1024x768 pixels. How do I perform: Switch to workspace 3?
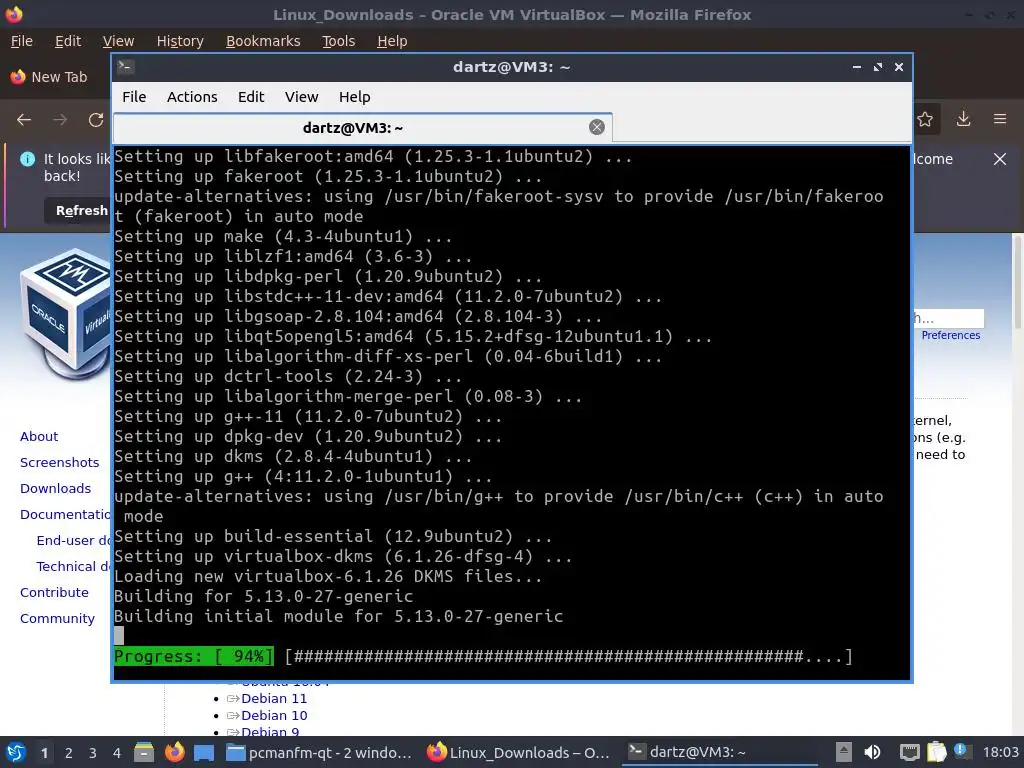(93, 753)
